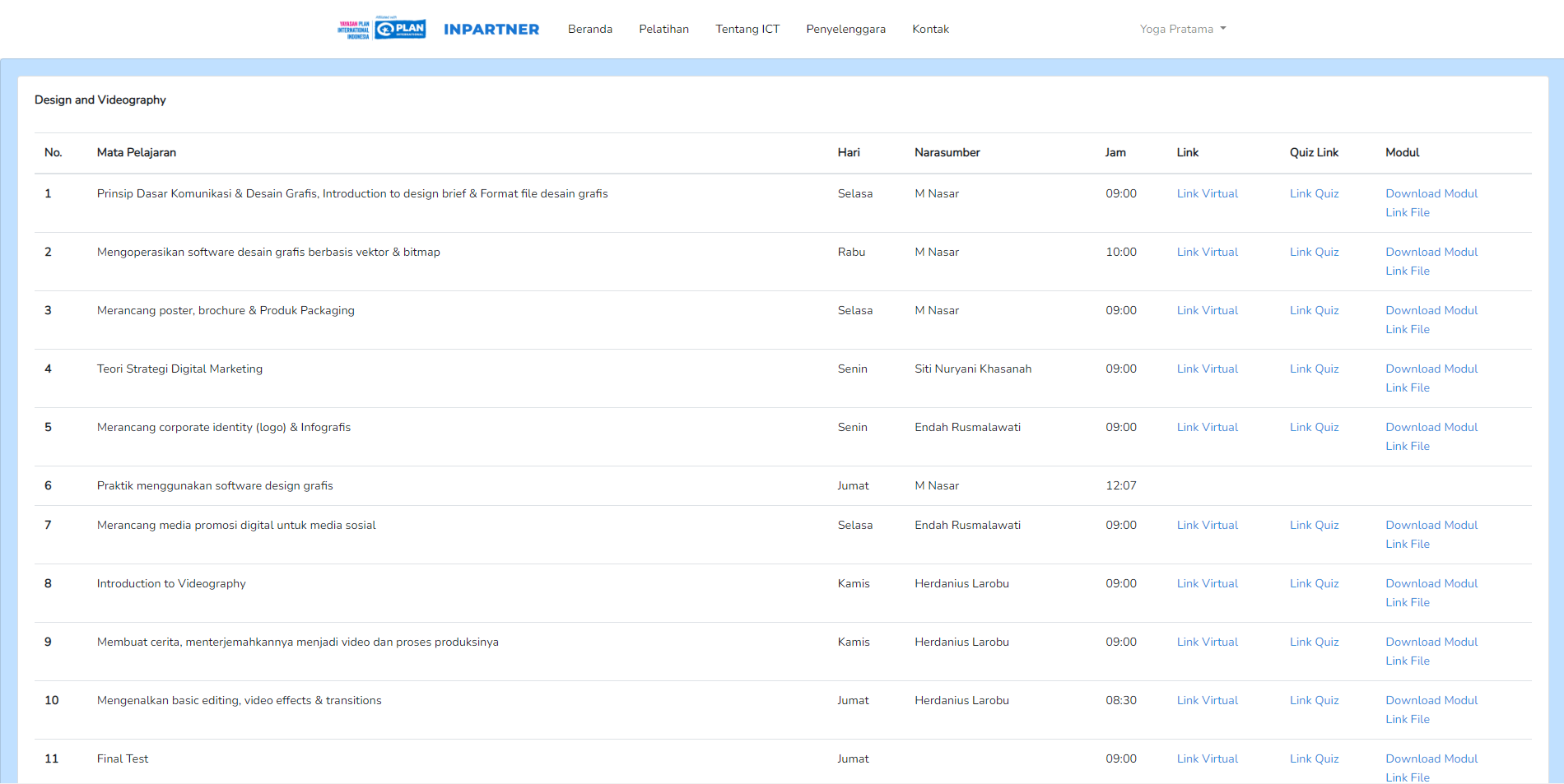The image size is (1564, 784).
Task: Open Link Quiz for Final Test
Action: pyautogui.click(x=1314, y=758)
